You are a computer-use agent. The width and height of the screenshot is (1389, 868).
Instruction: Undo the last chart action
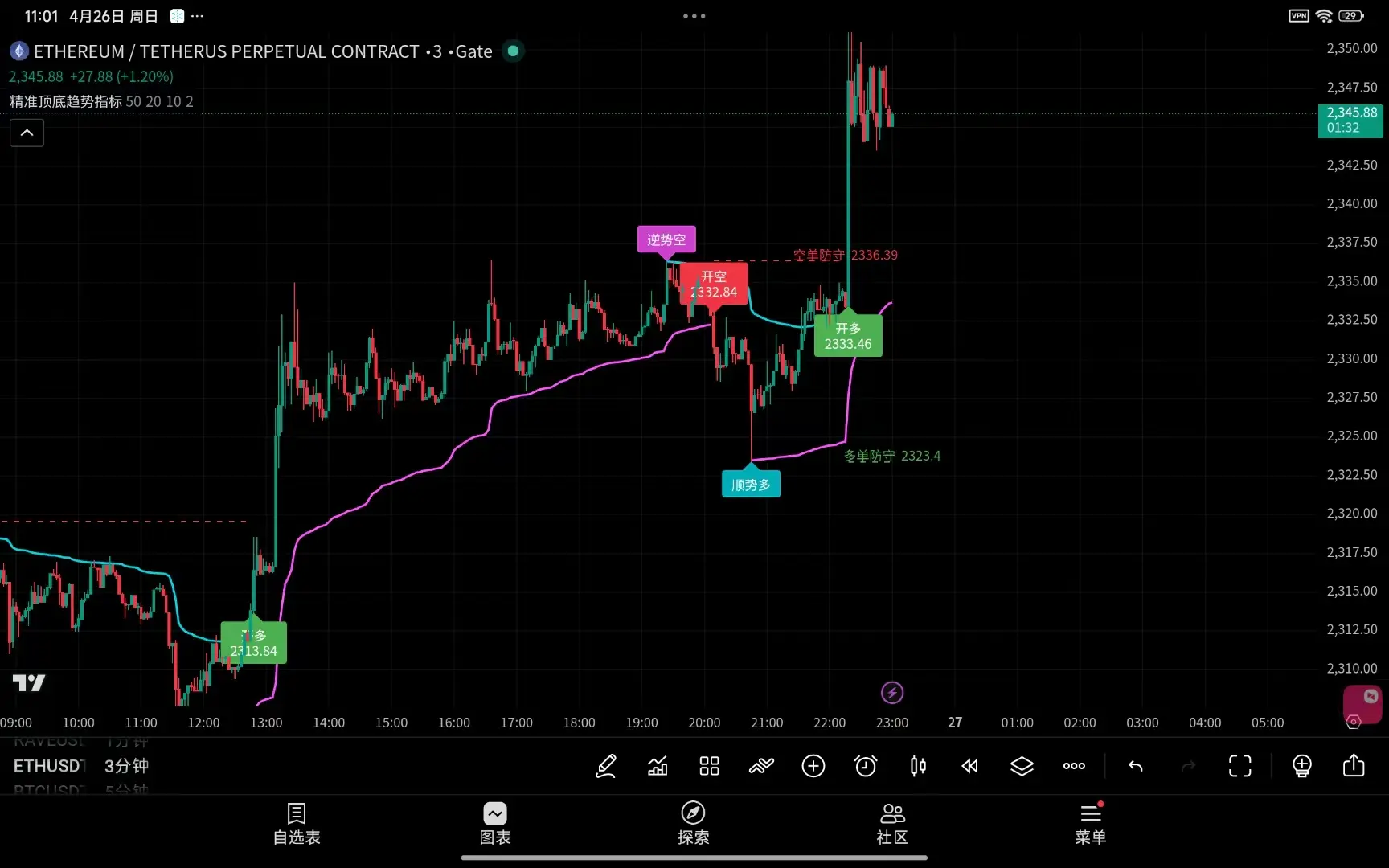pyautogui.click(x=1136, y=766)
